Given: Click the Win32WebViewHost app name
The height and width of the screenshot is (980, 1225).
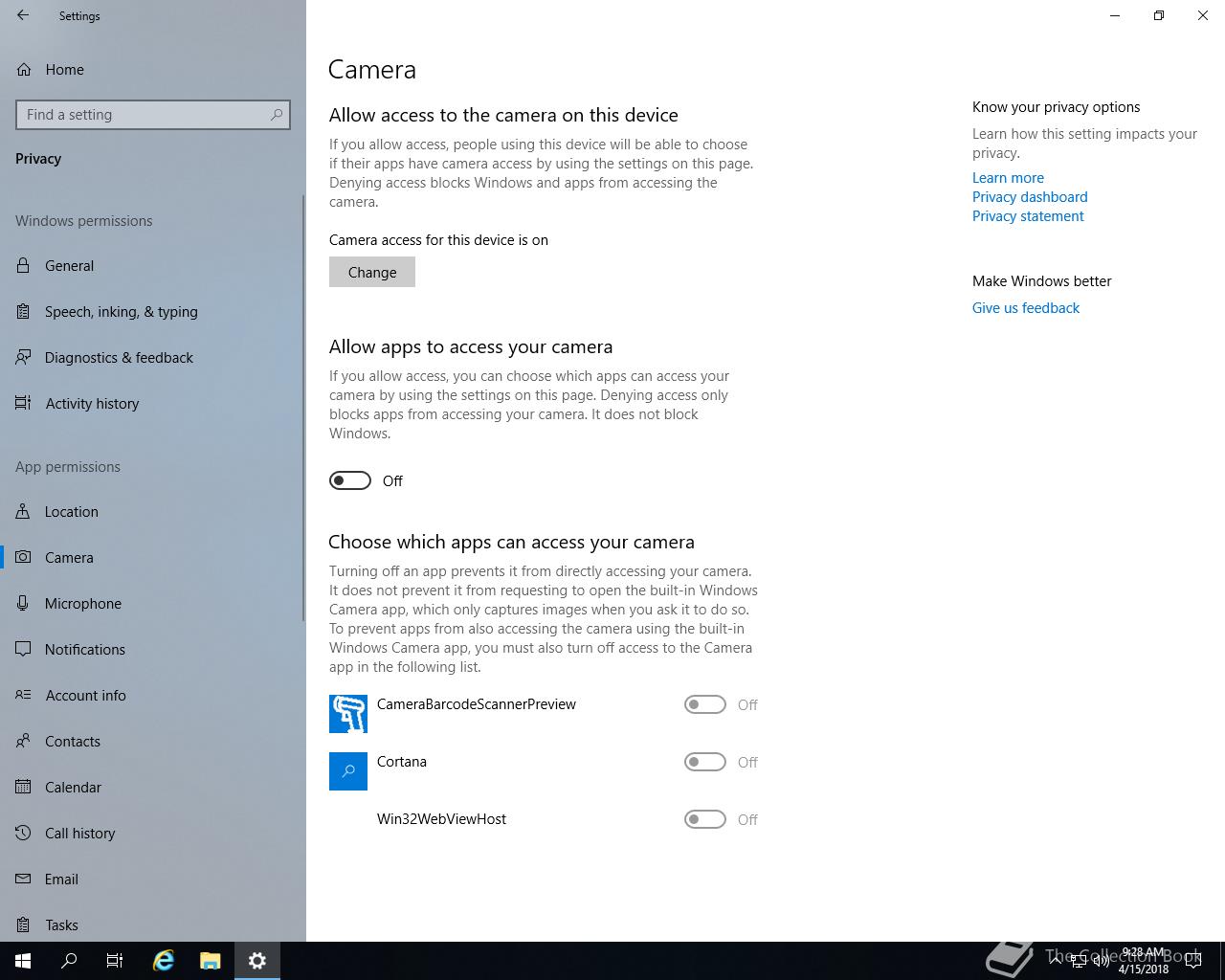Looking at the screenshot, I should [x=441, y=818].
